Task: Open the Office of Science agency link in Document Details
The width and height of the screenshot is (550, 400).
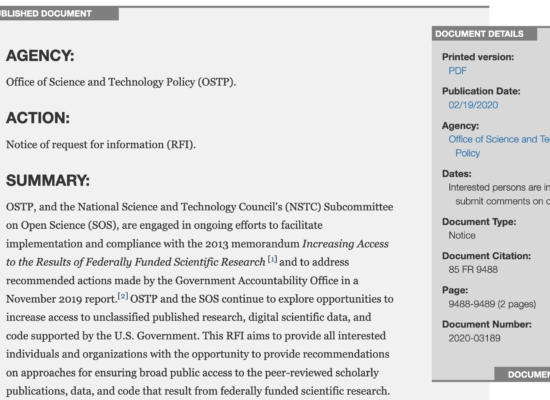Action: (x=499, y=146)
